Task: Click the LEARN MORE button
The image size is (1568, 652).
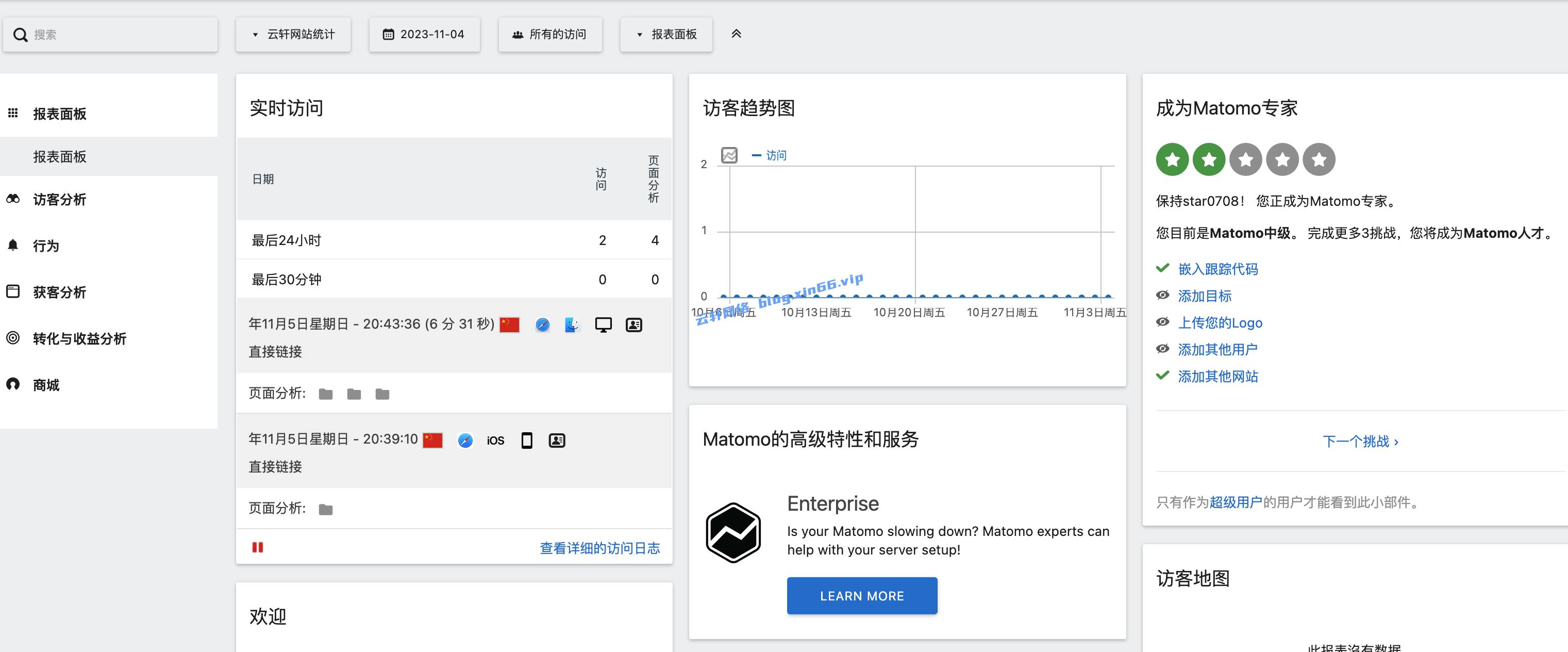Action: point(862,596)
